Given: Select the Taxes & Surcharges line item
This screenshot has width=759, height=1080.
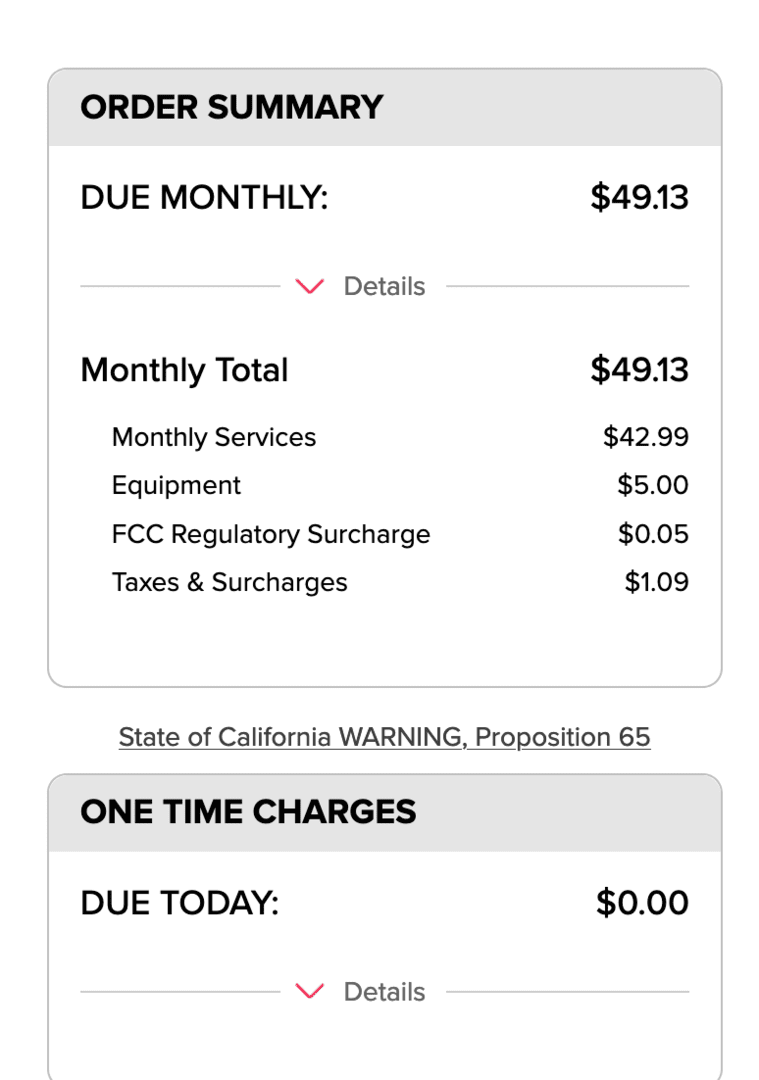Looking at the screenshot, I should point(400,582).
